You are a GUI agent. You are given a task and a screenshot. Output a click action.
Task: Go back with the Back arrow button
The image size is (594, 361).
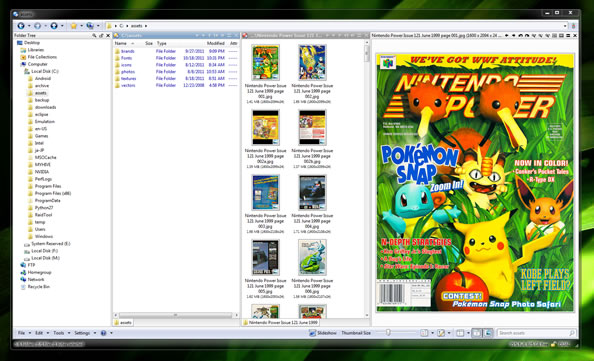21,26
